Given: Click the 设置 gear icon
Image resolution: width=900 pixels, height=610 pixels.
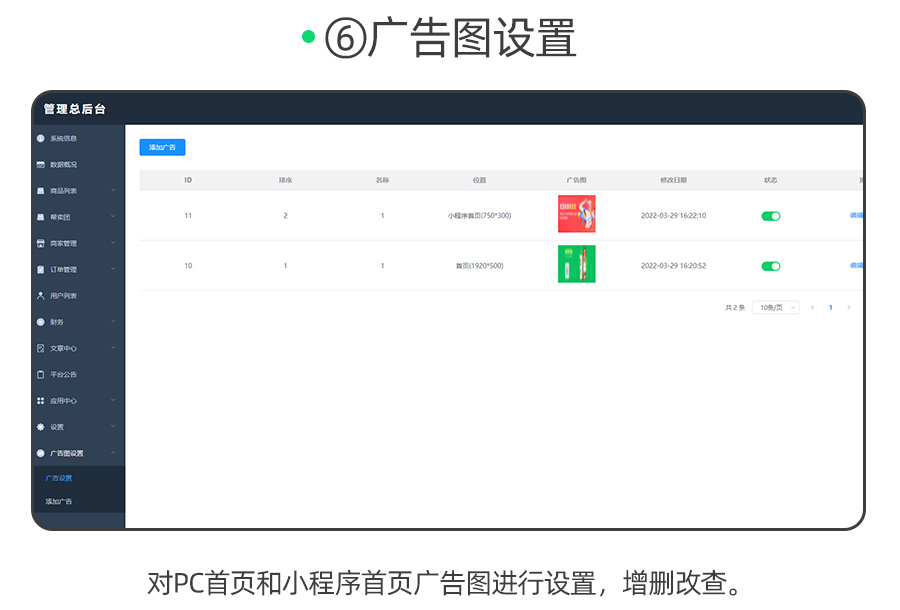Looking at the screenshot, I should (41, 427).
